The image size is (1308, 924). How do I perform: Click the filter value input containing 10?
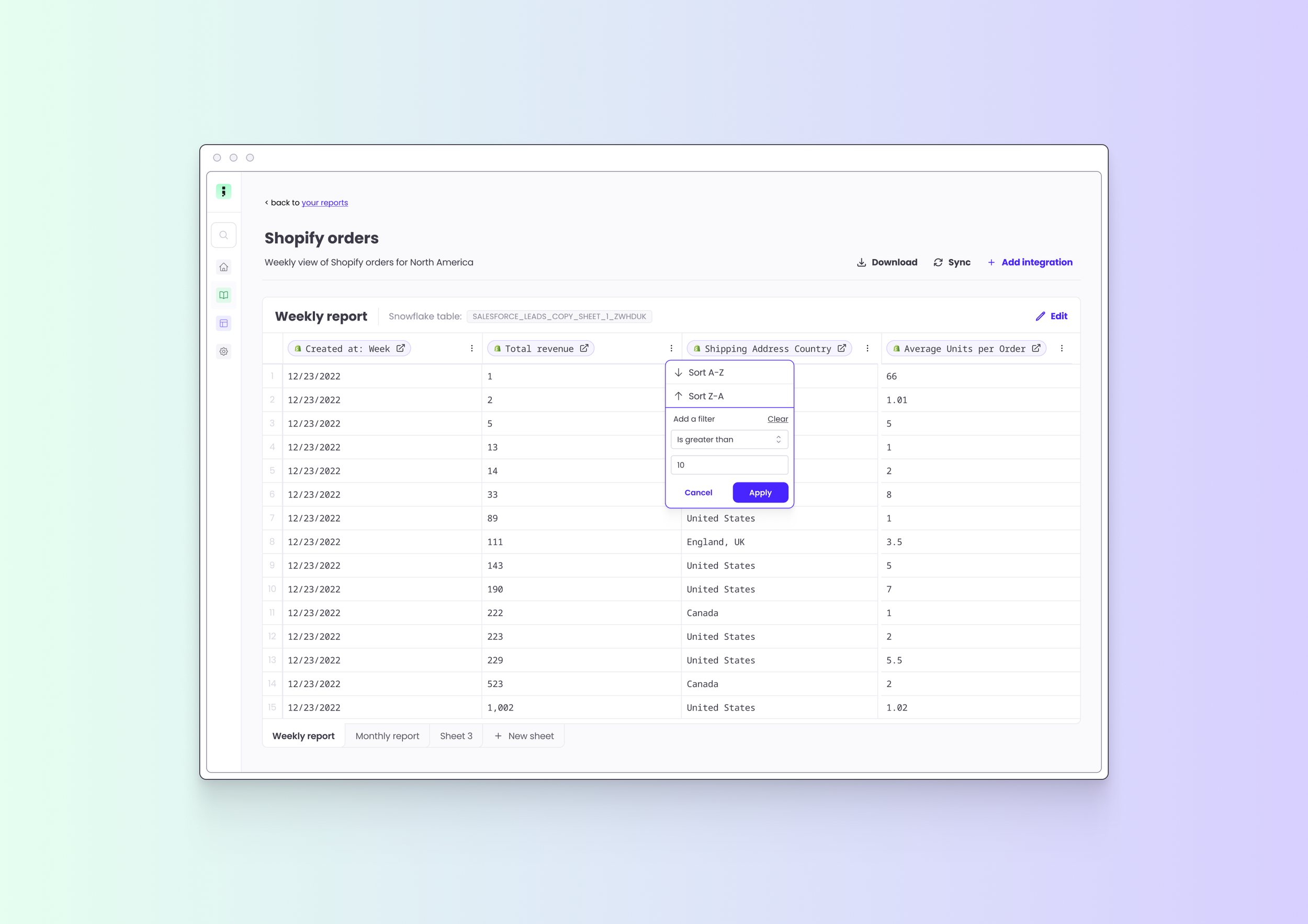(729, 465)
